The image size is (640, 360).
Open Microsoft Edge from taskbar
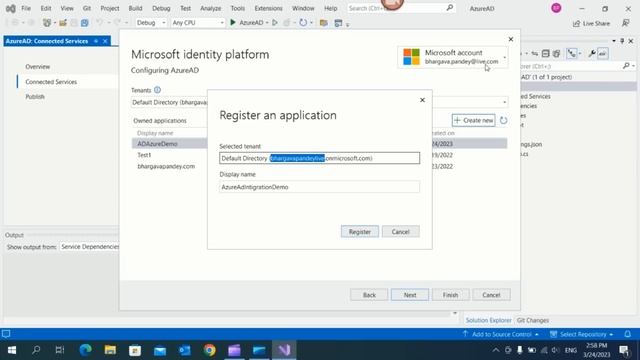coord(85,350)
